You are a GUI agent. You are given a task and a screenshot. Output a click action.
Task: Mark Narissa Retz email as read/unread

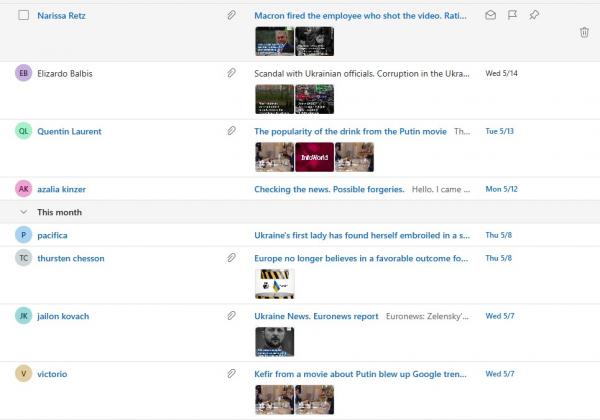pos(490,16)
